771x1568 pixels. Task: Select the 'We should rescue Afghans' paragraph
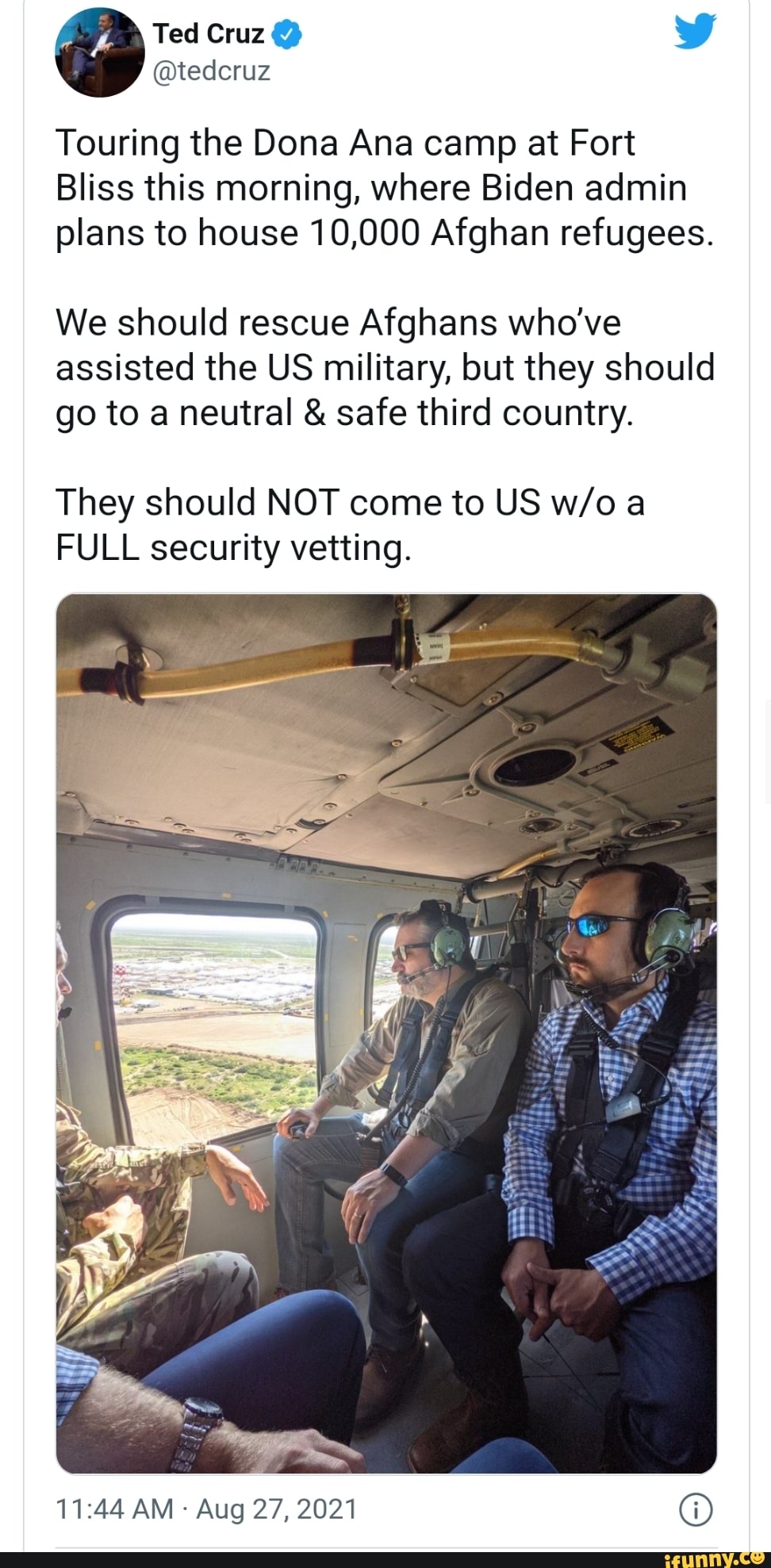[385, 368]
